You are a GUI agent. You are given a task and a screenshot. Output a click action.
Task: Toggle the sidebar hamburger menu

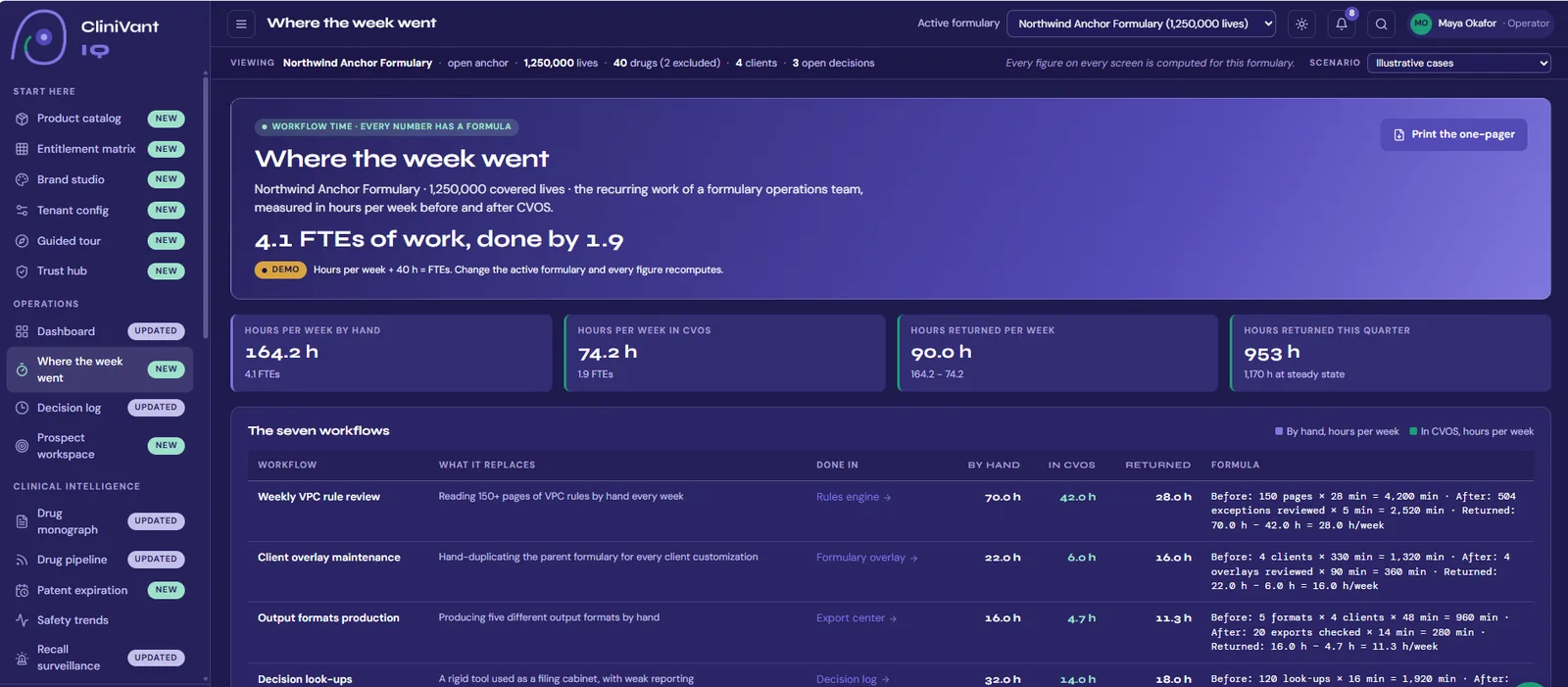click(x=241, y=24)
